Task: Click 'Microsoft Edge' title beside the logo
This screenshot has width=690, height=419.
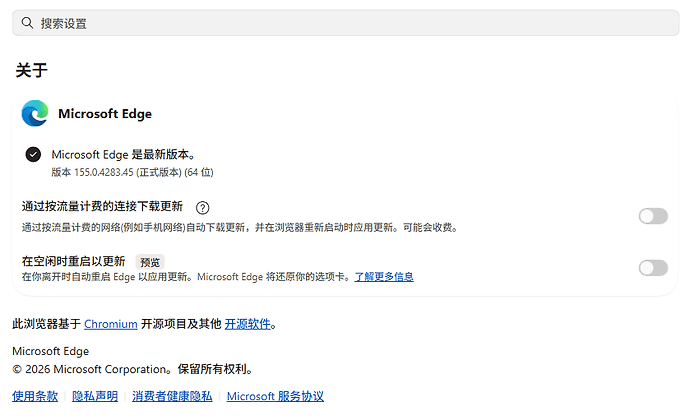Action: [x=105, y=114]
